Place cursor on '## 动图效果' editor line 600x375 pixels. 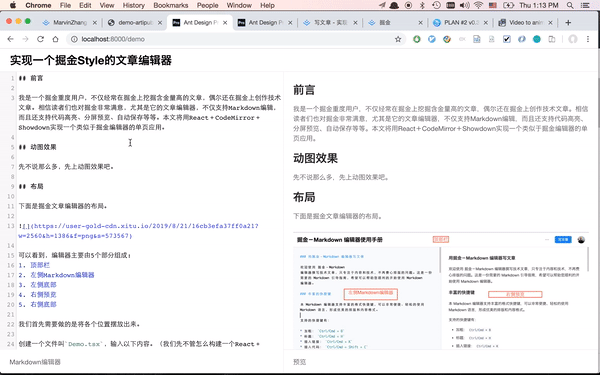click(x=37, y=147)
